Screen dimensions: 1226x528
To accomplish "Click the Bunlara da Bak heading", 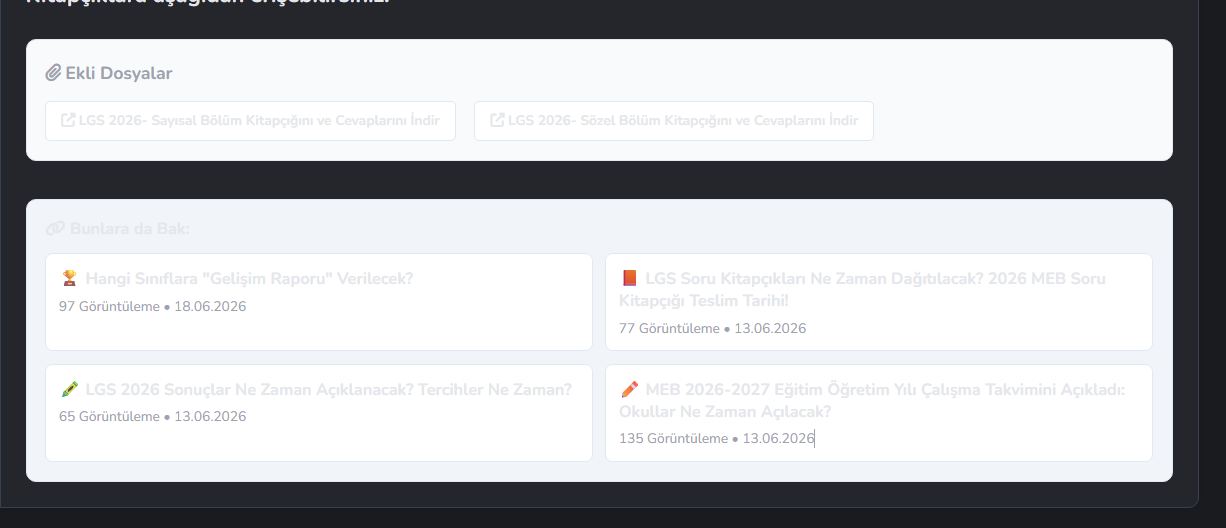I will click(x=130, y=229).
